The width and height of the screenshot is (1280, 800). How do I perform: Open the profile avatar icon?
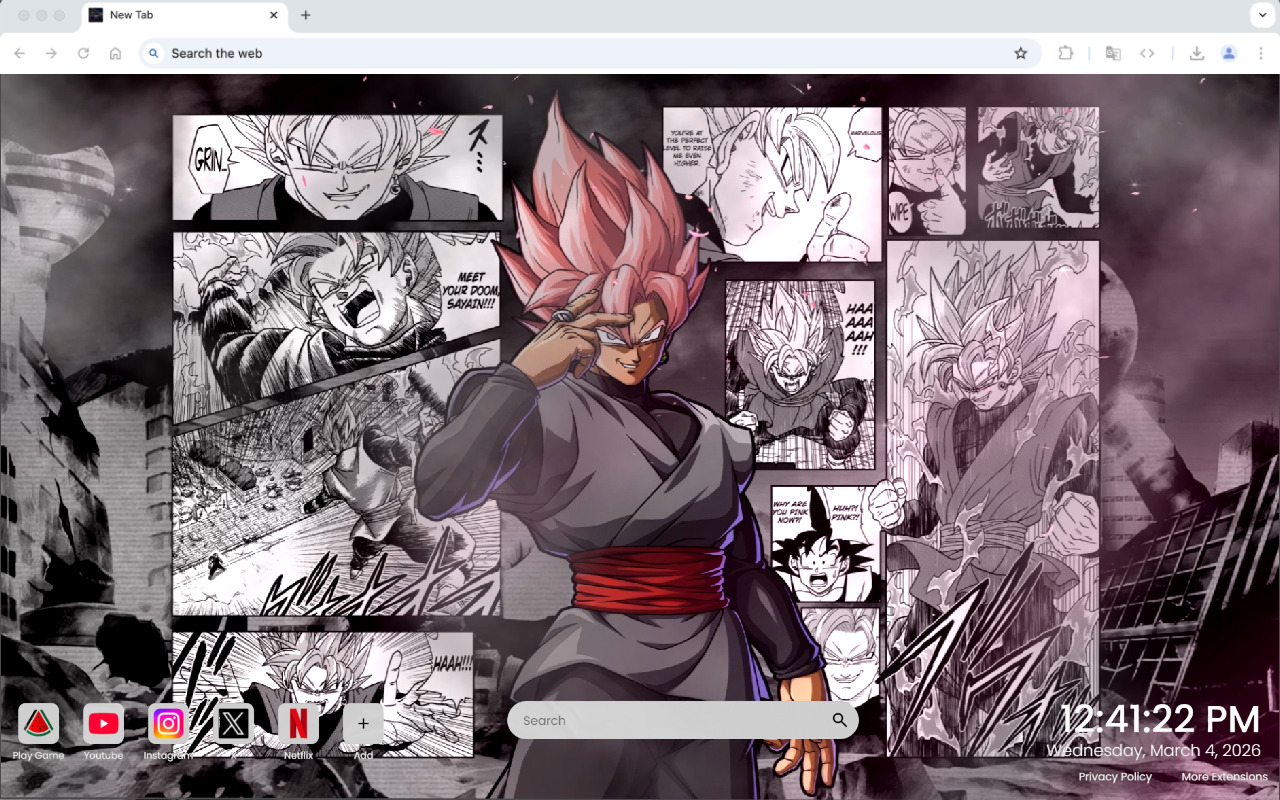(x=1229, y=53)
